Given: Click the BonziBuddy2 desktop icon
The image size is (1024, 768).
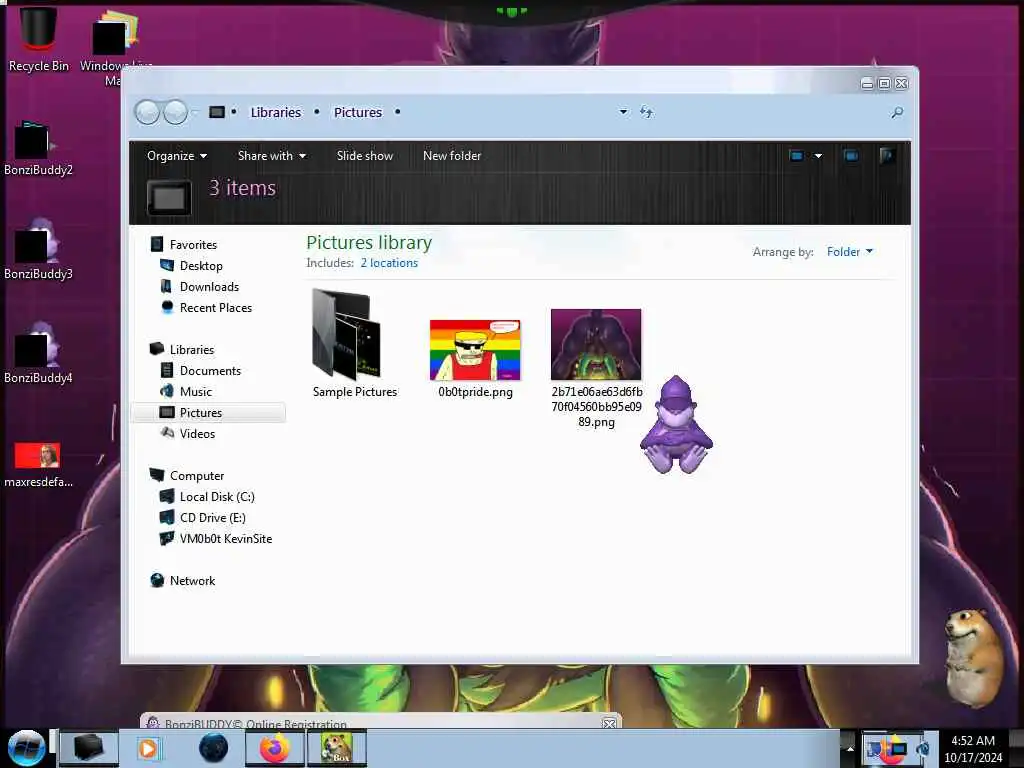Looking at the screenshot, I should click(x=38, y=149).
